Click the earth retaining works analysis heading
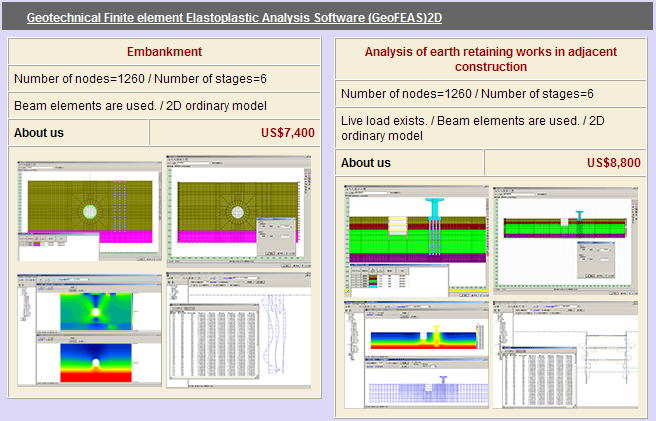656x421 pixels. [x=490, y=59]
